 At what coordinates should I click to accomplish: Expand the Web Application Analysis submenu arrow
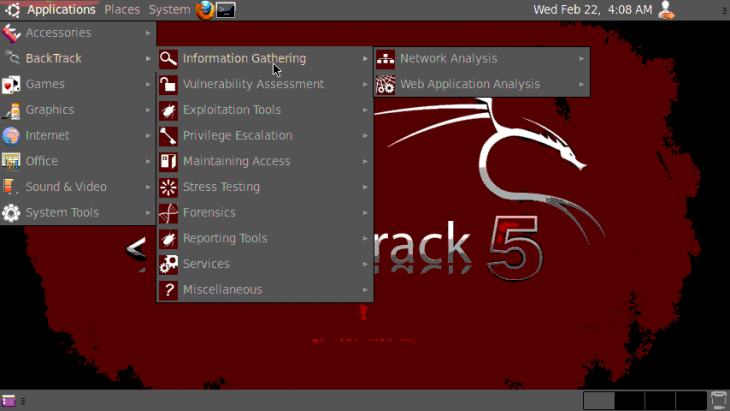pyautogui.click(x=581, y=84)
